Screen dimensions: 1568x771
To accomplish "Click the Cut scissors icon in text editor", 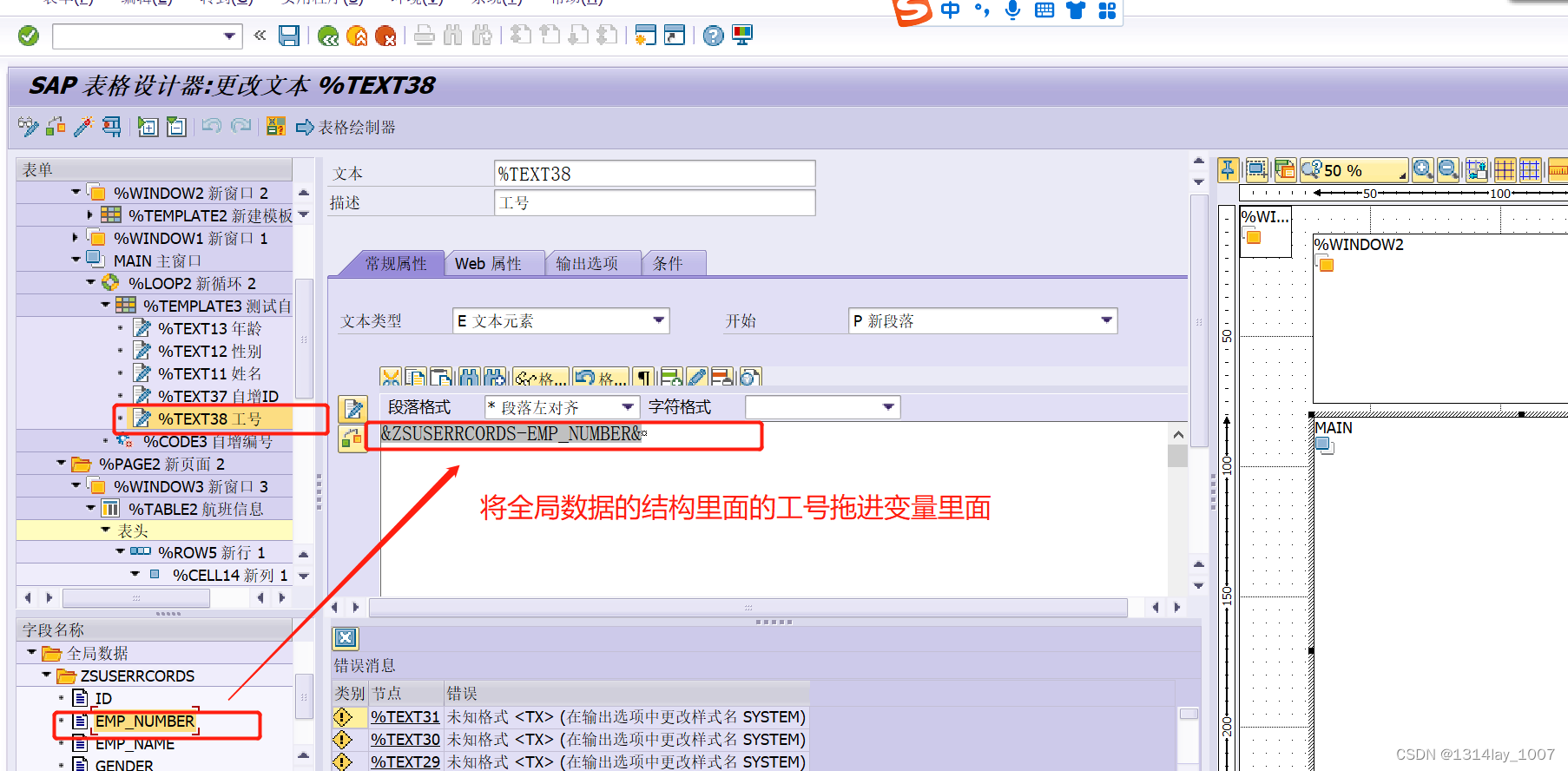I will click(x=391, y=377).
